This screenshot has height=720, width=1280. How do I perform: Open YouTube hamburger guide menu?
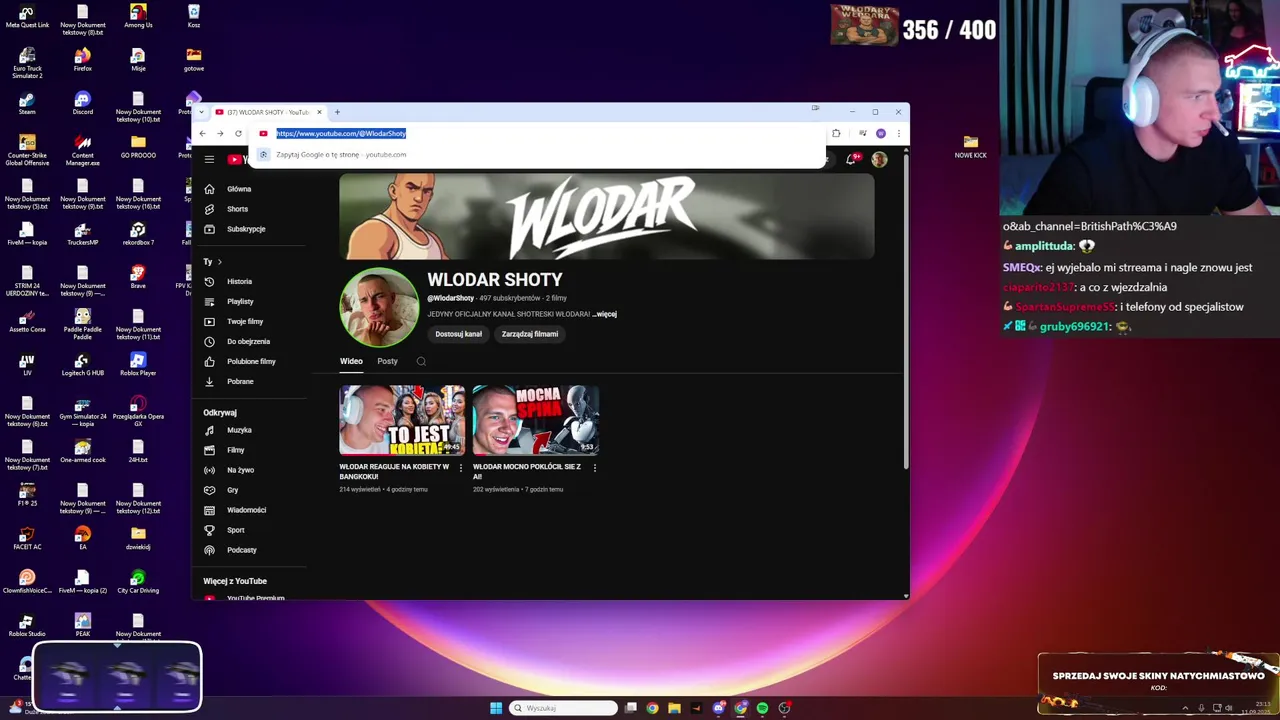pos(209,159)
